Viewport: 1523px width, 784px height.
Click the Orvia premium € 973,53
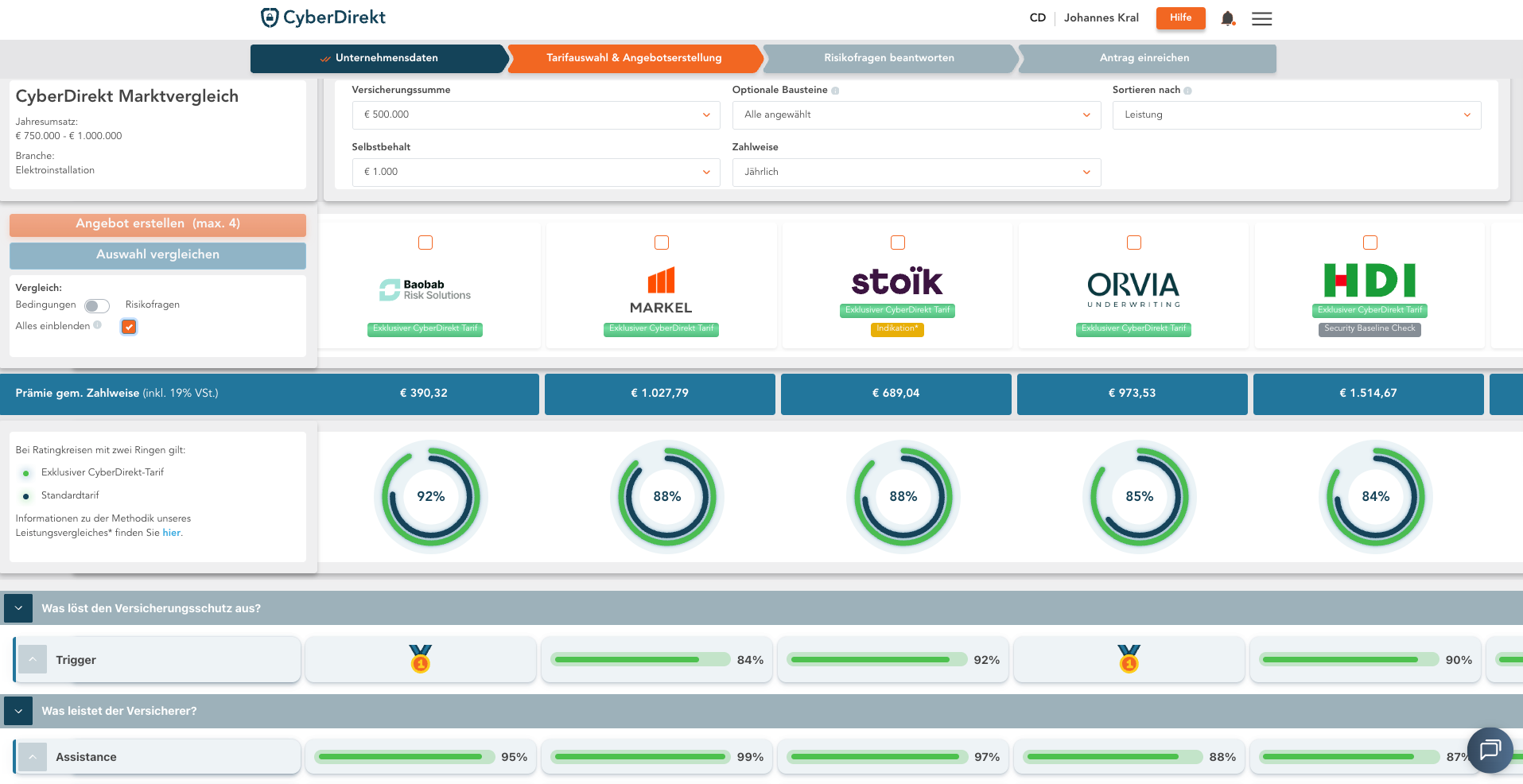tap(1133, 394)
